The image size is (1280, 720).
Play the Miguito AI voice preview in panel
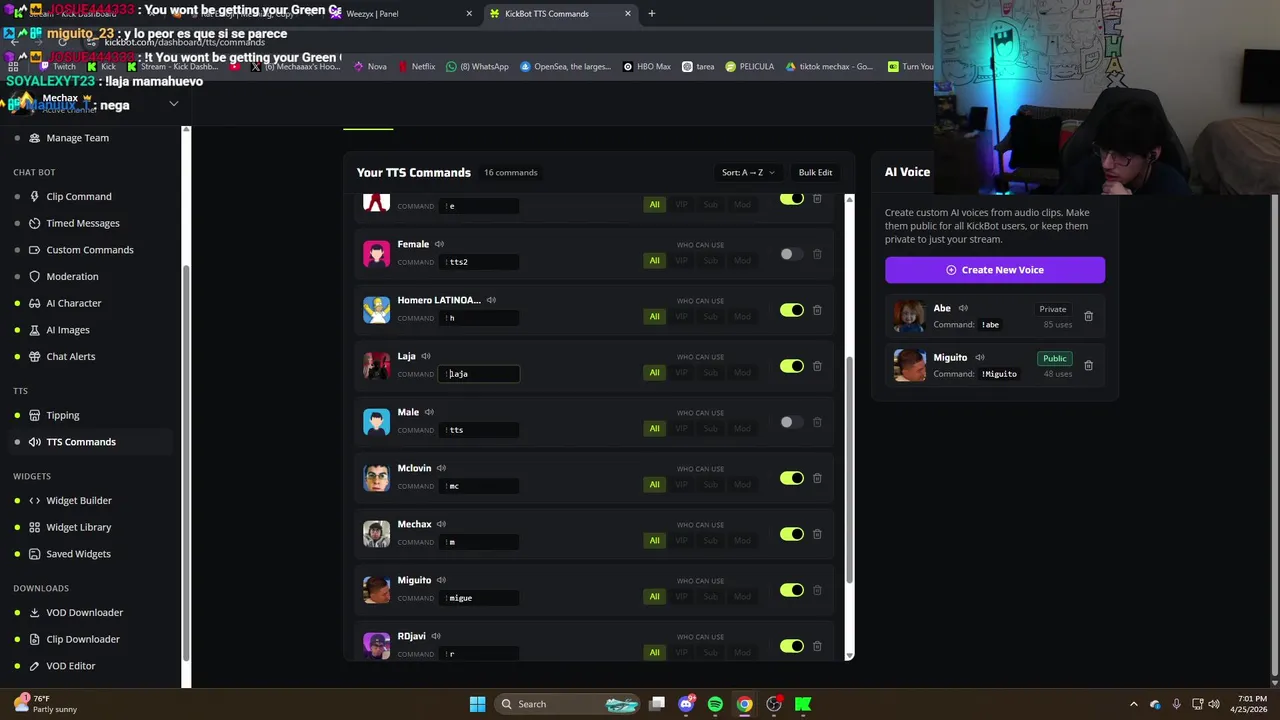coord(980,357)
